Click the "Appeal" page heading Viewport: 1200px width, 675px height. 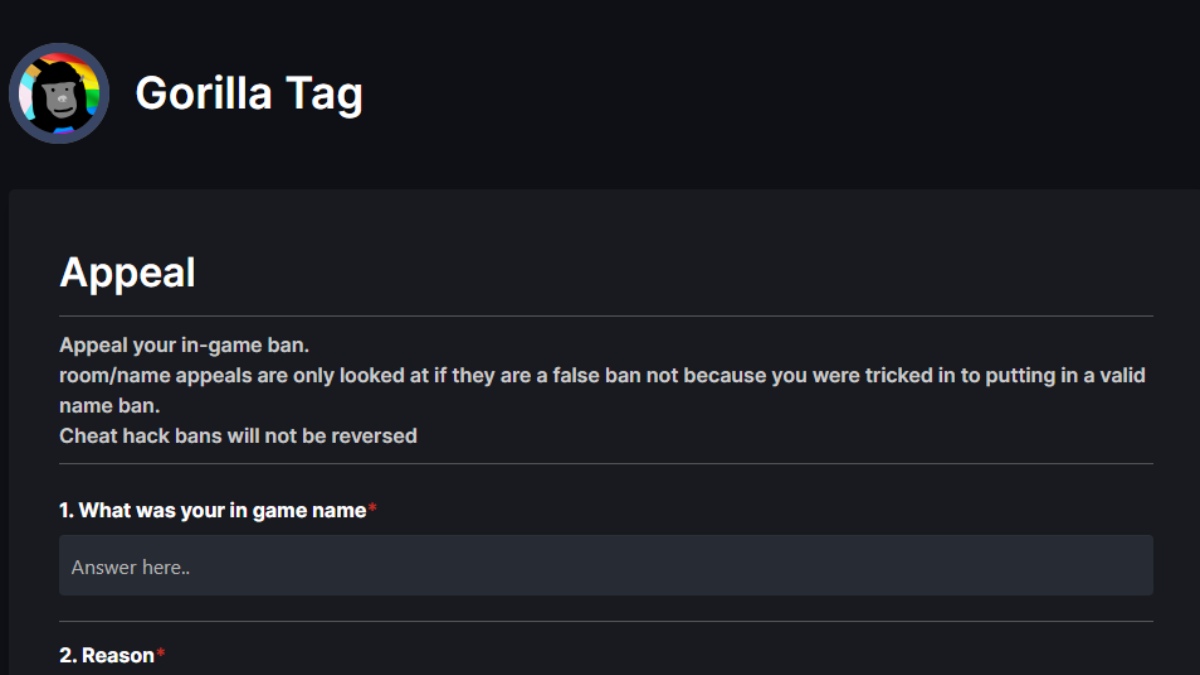coord(128,271)
